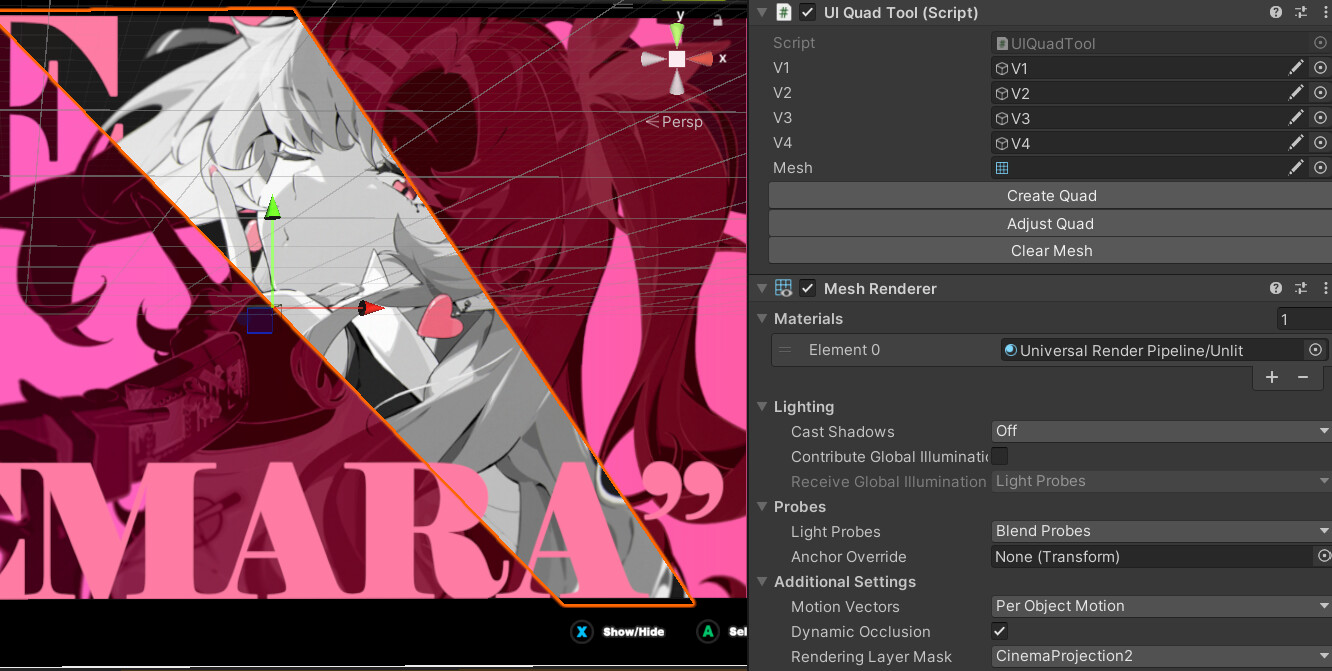This screenshot has height=671, width=1332.
Task: Click the UI Quad Tool script icon
Action: click(784, 12)
